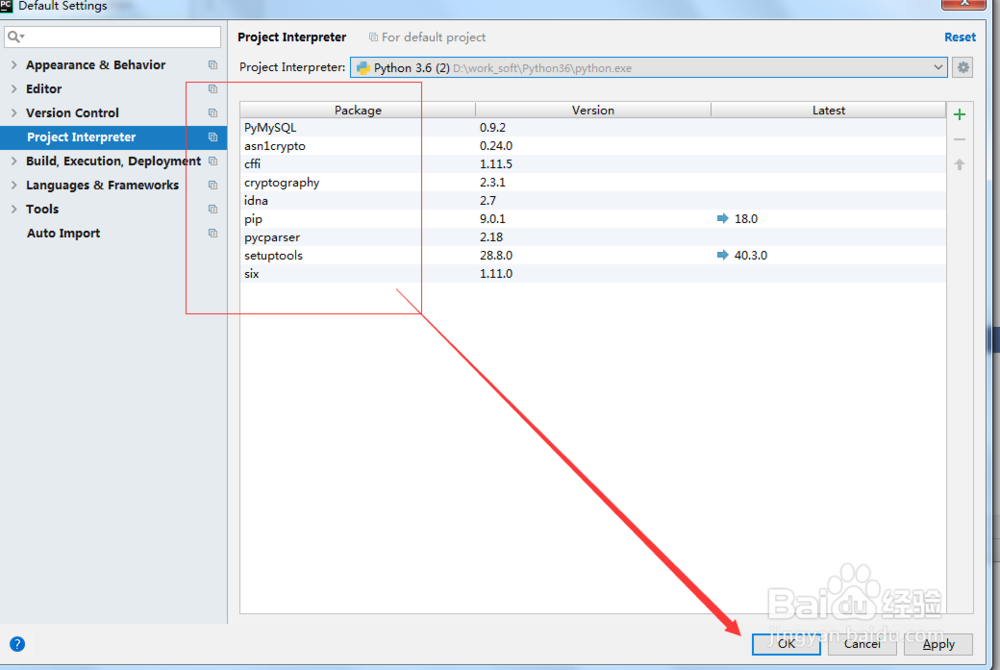Click the settings search input field
The image size is (1000, 670).
[x=113, y=37]
